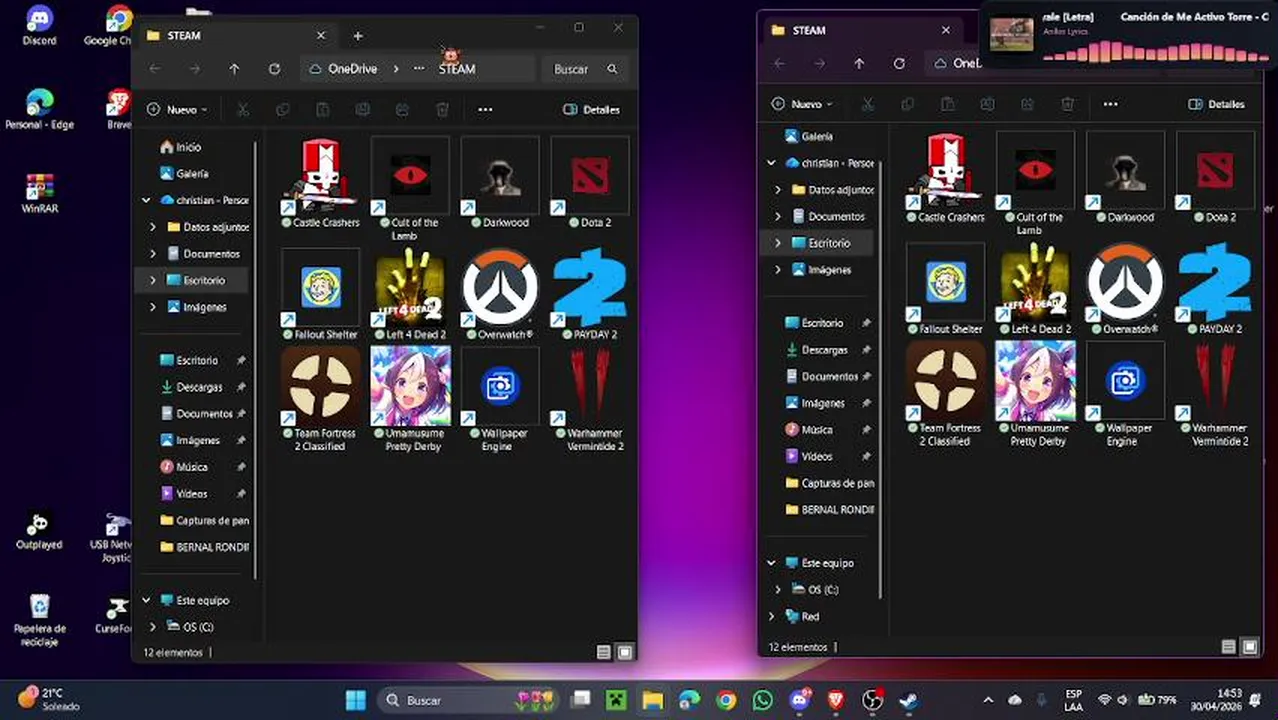1278x720 pixels.
Task: Open Galería in right sidebar
Action: pos(817,136)
